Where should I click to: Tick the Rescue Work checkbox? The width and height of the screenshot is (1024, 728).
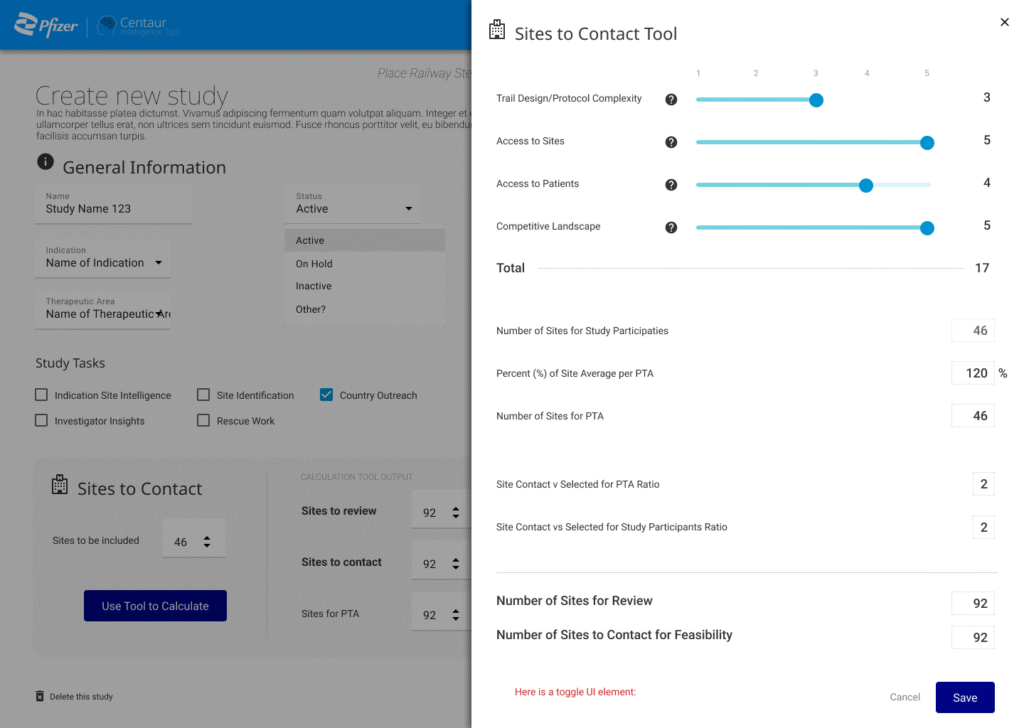pos(203,421)
